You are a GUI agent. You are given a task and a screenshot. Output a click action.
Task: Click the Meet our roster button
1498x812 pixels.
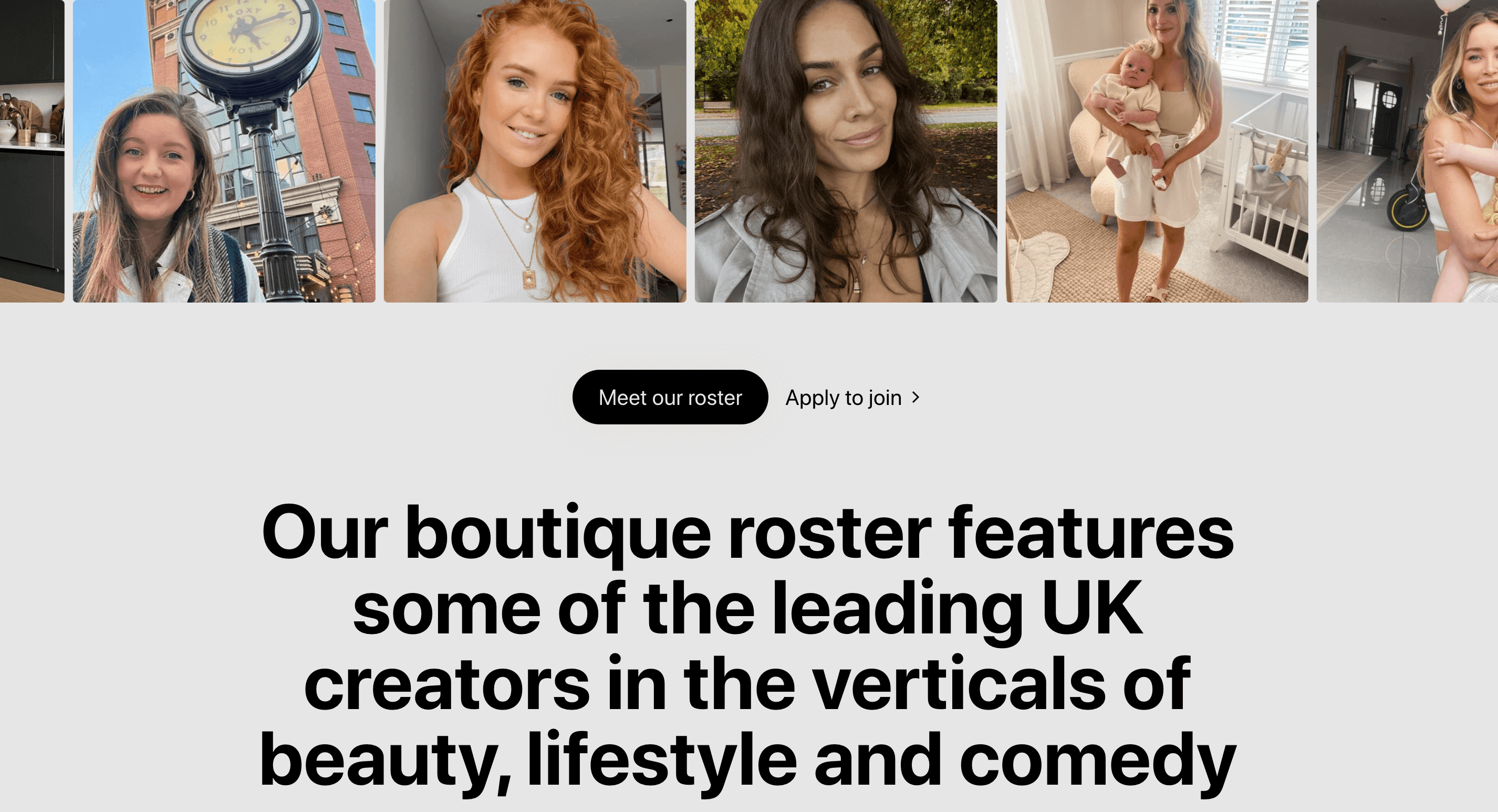click(x=670, y=397)
